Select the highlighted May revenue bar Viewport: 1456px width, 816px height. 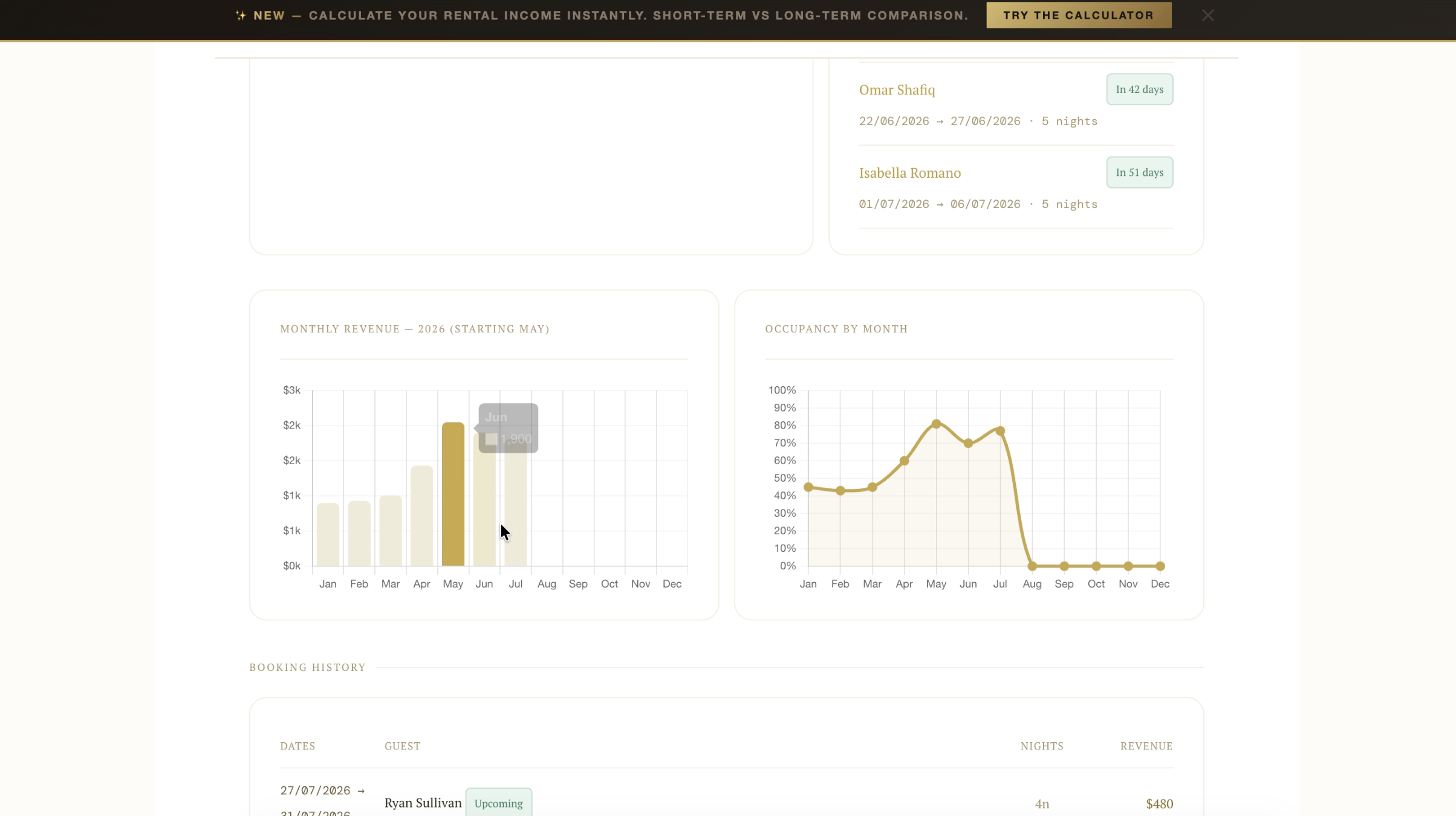coord(453,494)
